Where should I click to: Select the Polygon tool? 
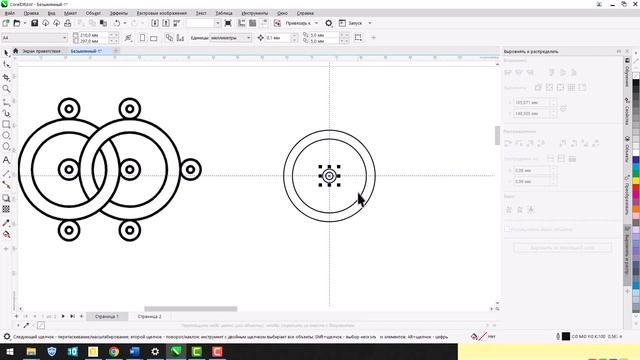click(6, 147)
